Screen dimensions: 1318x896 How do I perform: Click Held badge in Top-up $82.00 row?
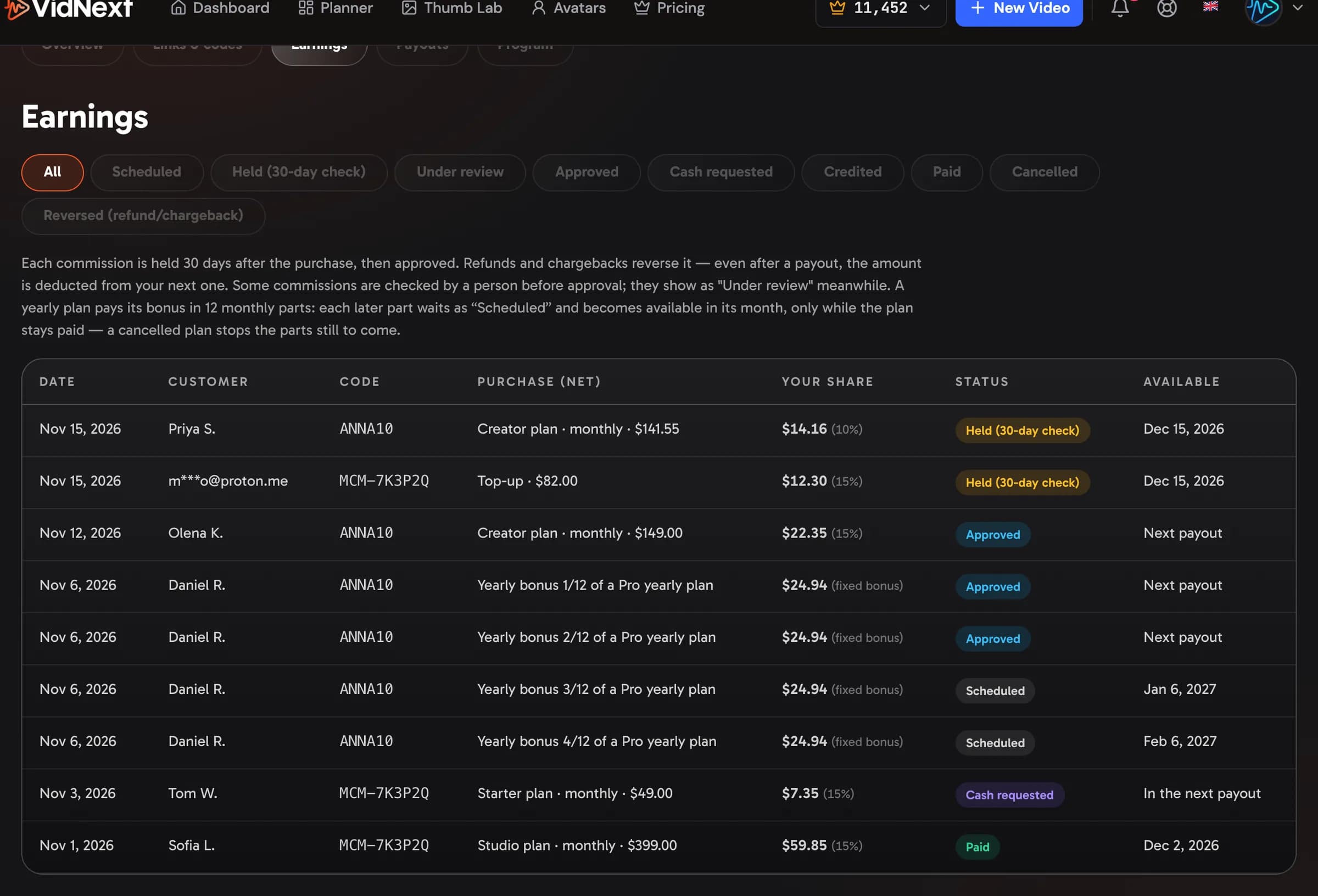coord(1022,483)
